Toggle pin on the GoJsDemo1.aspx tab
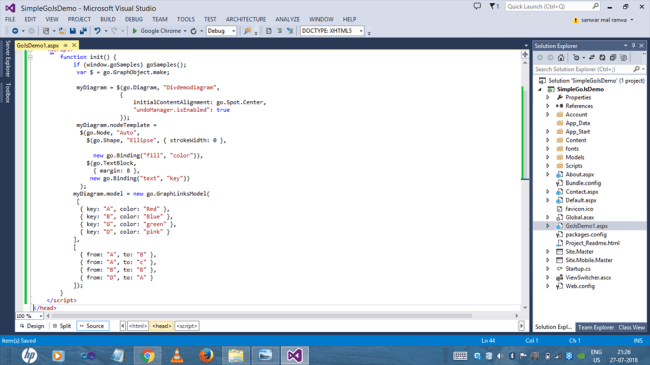650x365 pixels. click(x=65, y=45)
